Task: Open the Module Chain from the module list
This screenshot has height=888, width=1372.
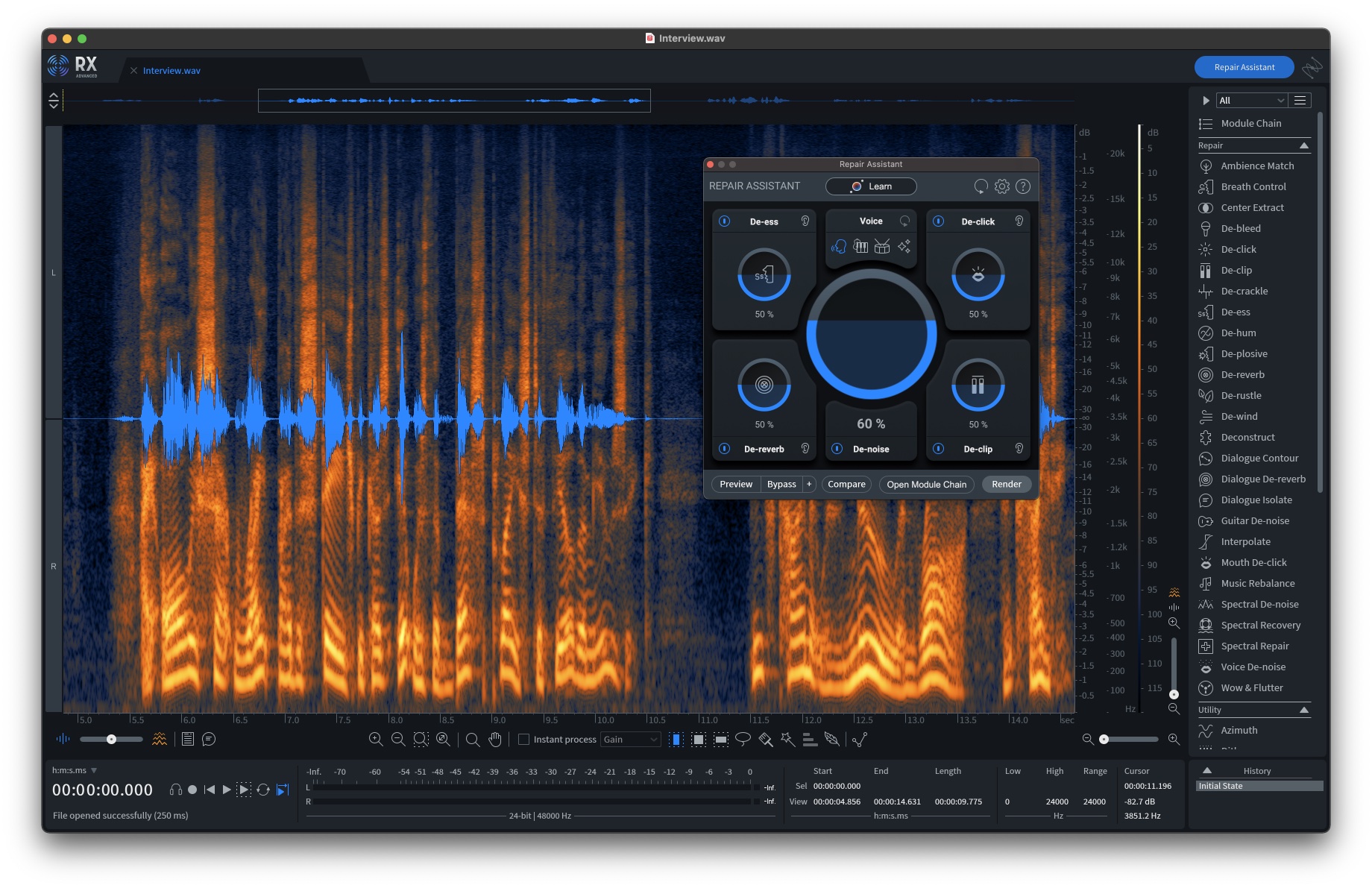Action: (1252, 123)
